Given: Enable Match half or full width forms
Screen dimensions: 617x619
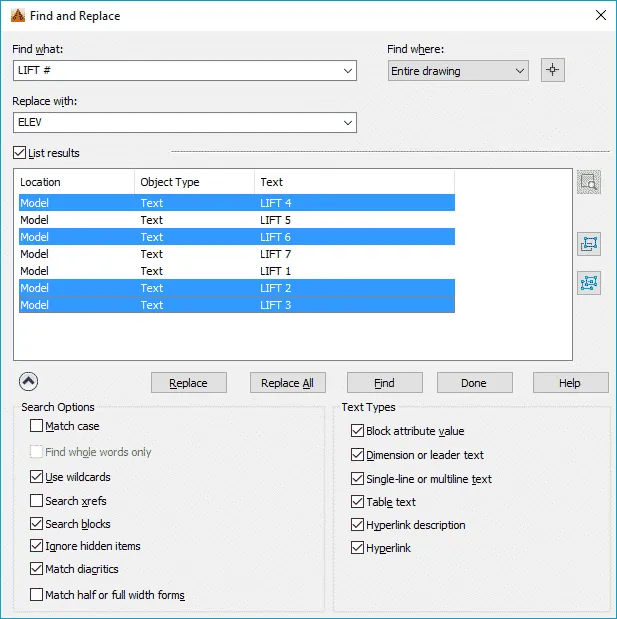Looking at the screenshot, I should [x=36, y=595].
